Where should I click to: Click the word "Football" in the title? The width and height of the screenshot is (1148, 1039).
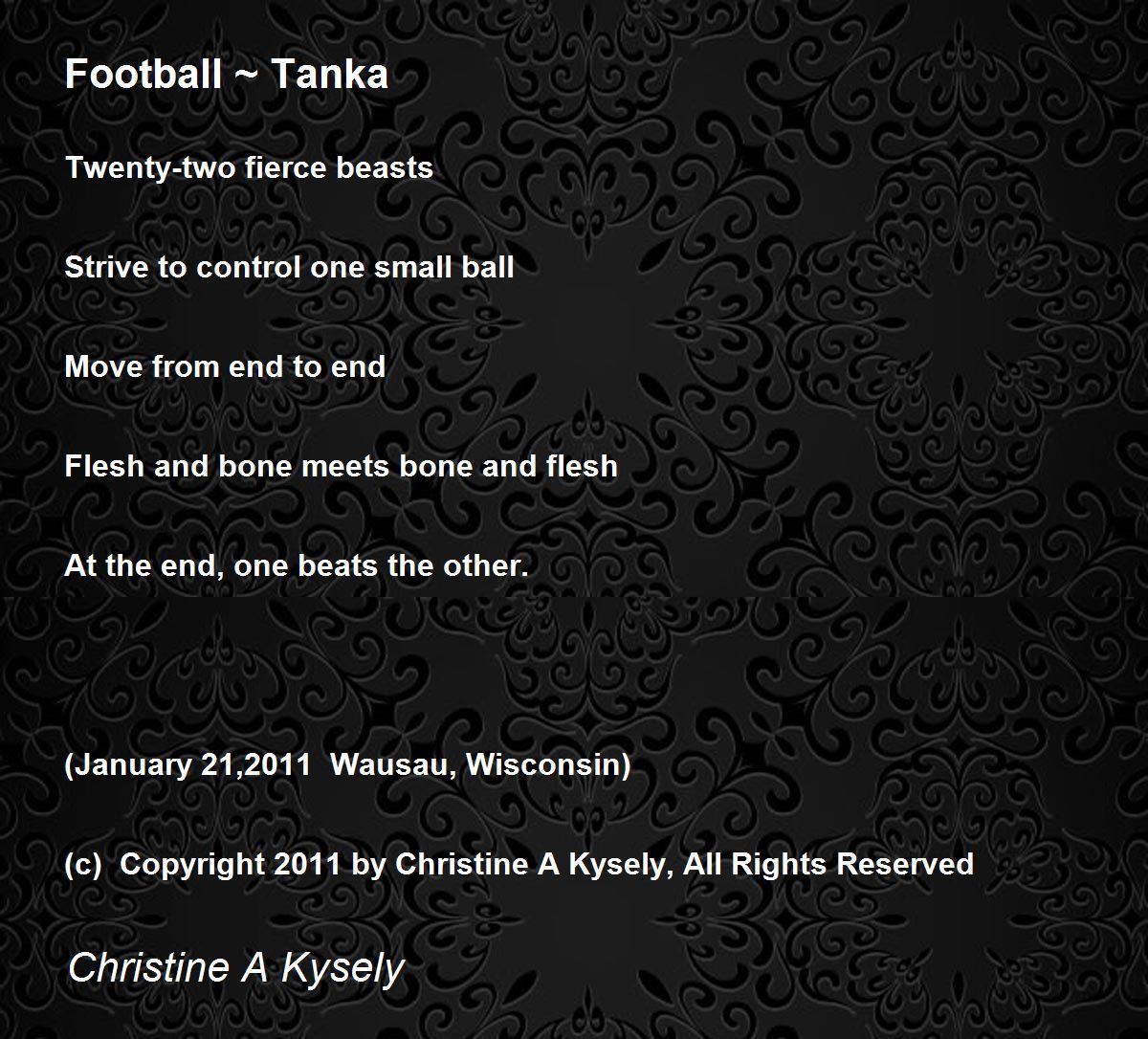[143, 75]
